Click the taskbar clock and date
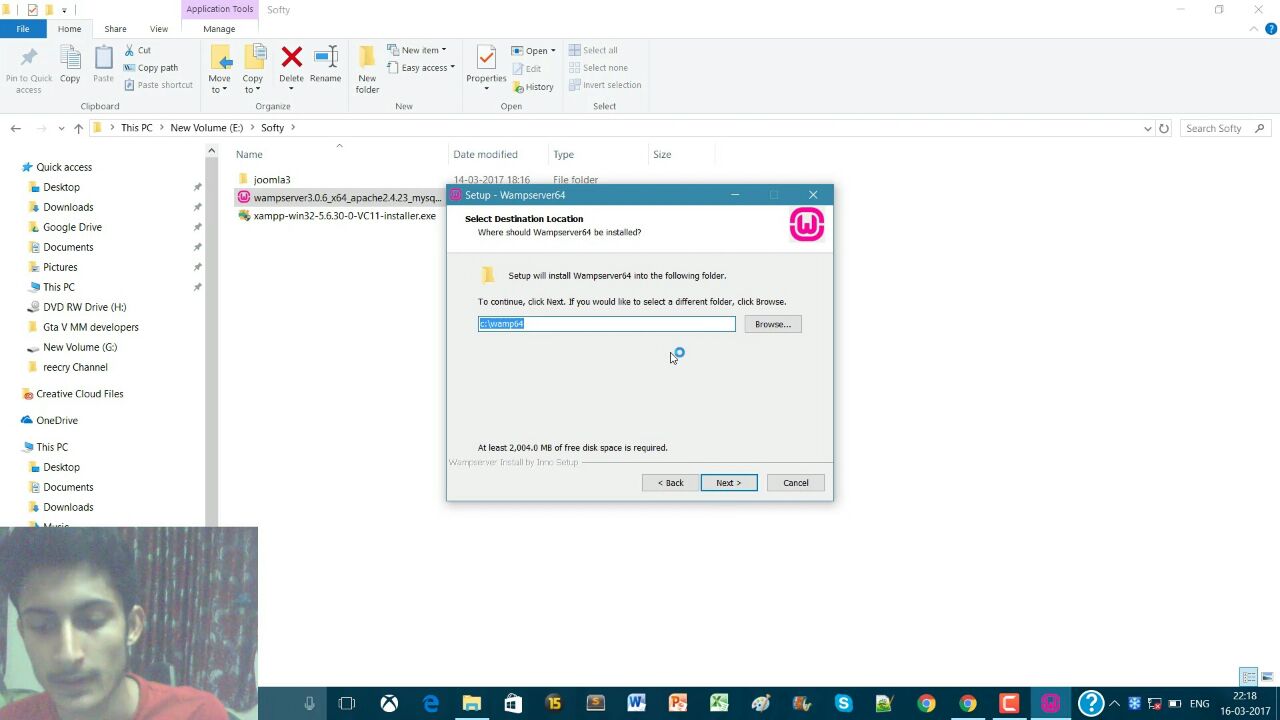Screen dimensions: 1280x720 click(1245, 704)
